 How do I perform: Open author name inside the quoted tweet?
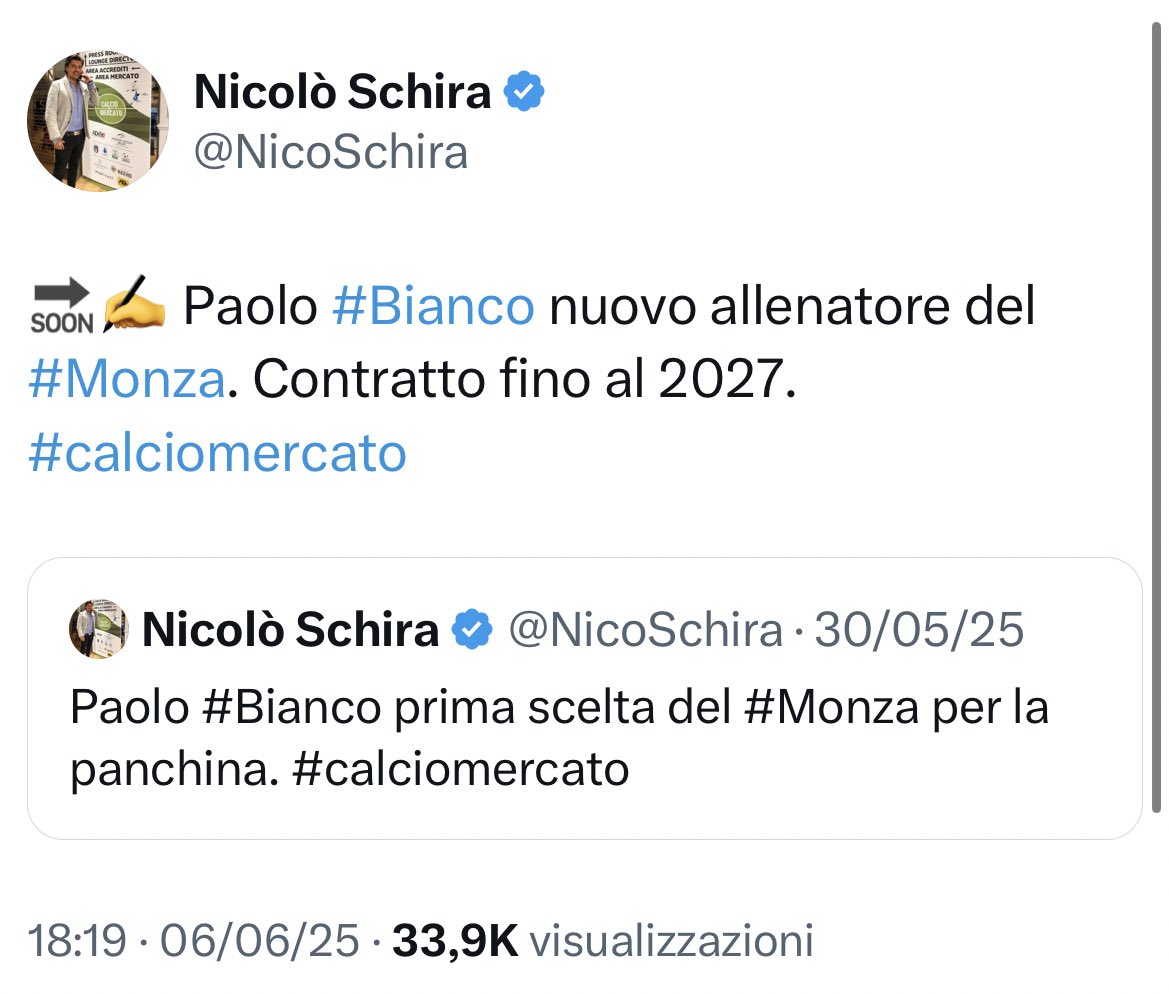click(x=291, y=629)
